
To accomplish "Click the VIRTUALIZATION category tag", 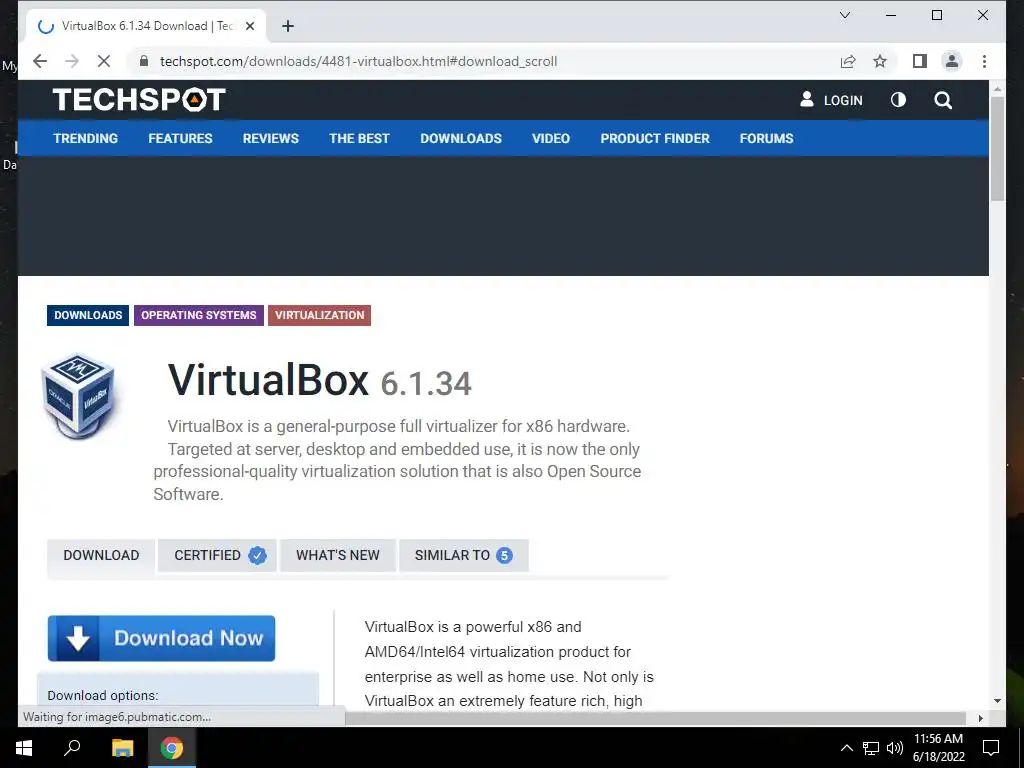I will [x=319, y=315].
